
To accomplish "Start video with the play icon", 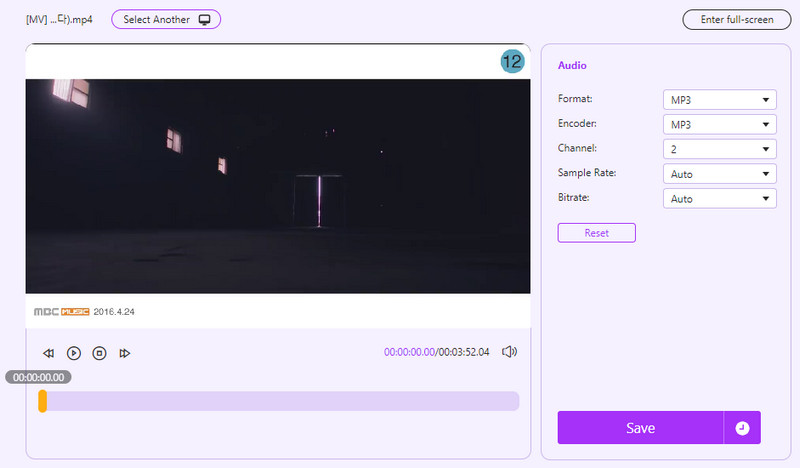I will tap(73, 353).
